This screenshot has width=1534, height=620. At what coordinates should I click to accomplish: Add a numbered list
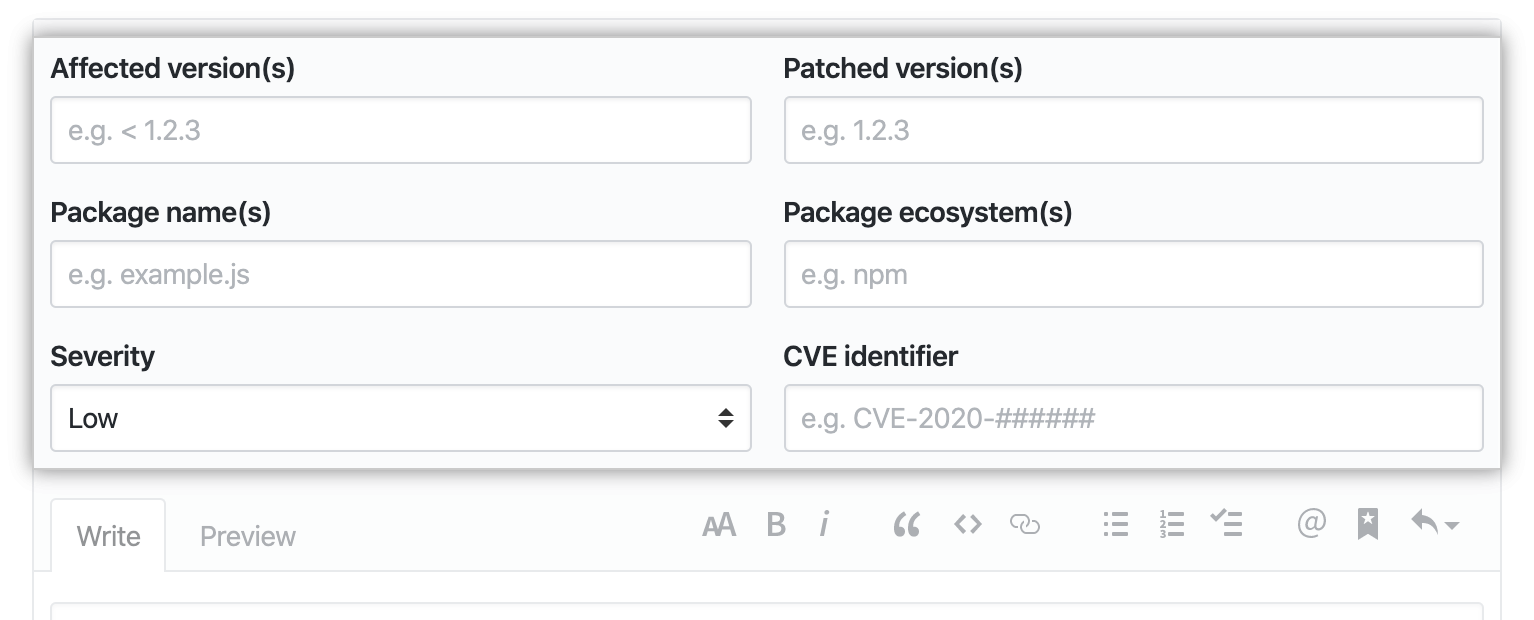click(x=1172, y=524)
